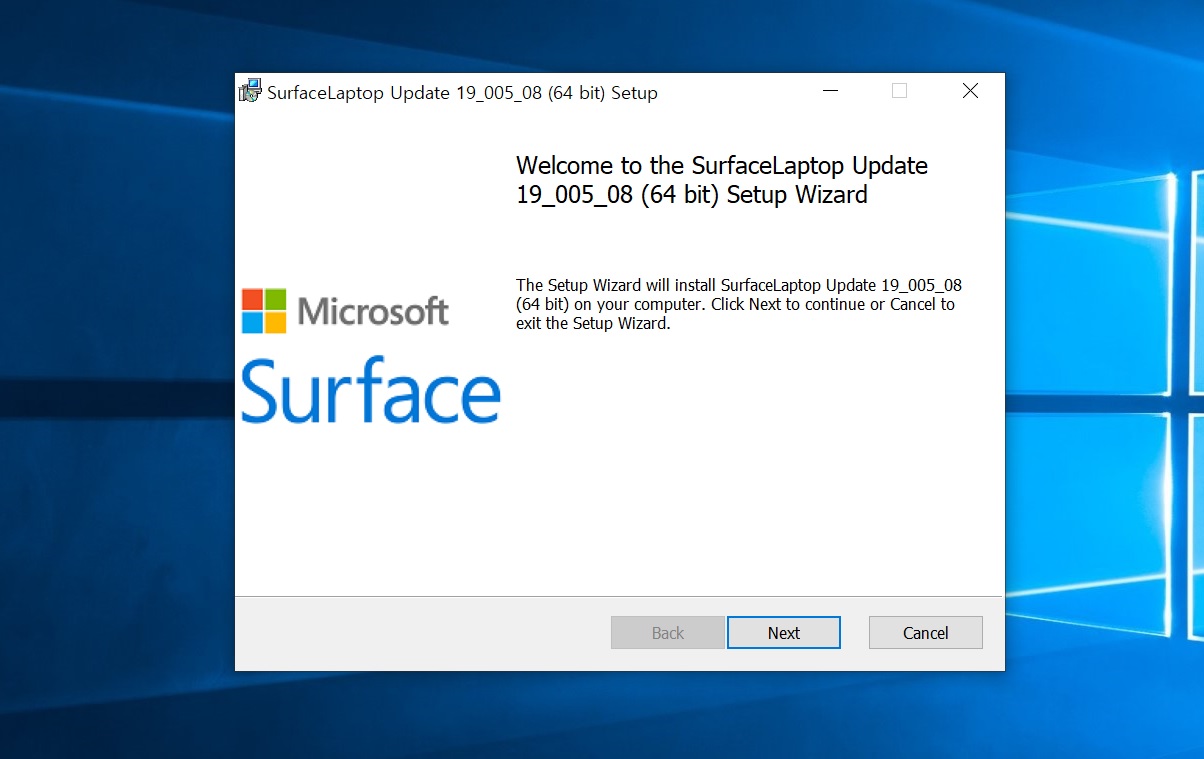Click the "The Setup Wizard will install" paragraph

[739, 304]
